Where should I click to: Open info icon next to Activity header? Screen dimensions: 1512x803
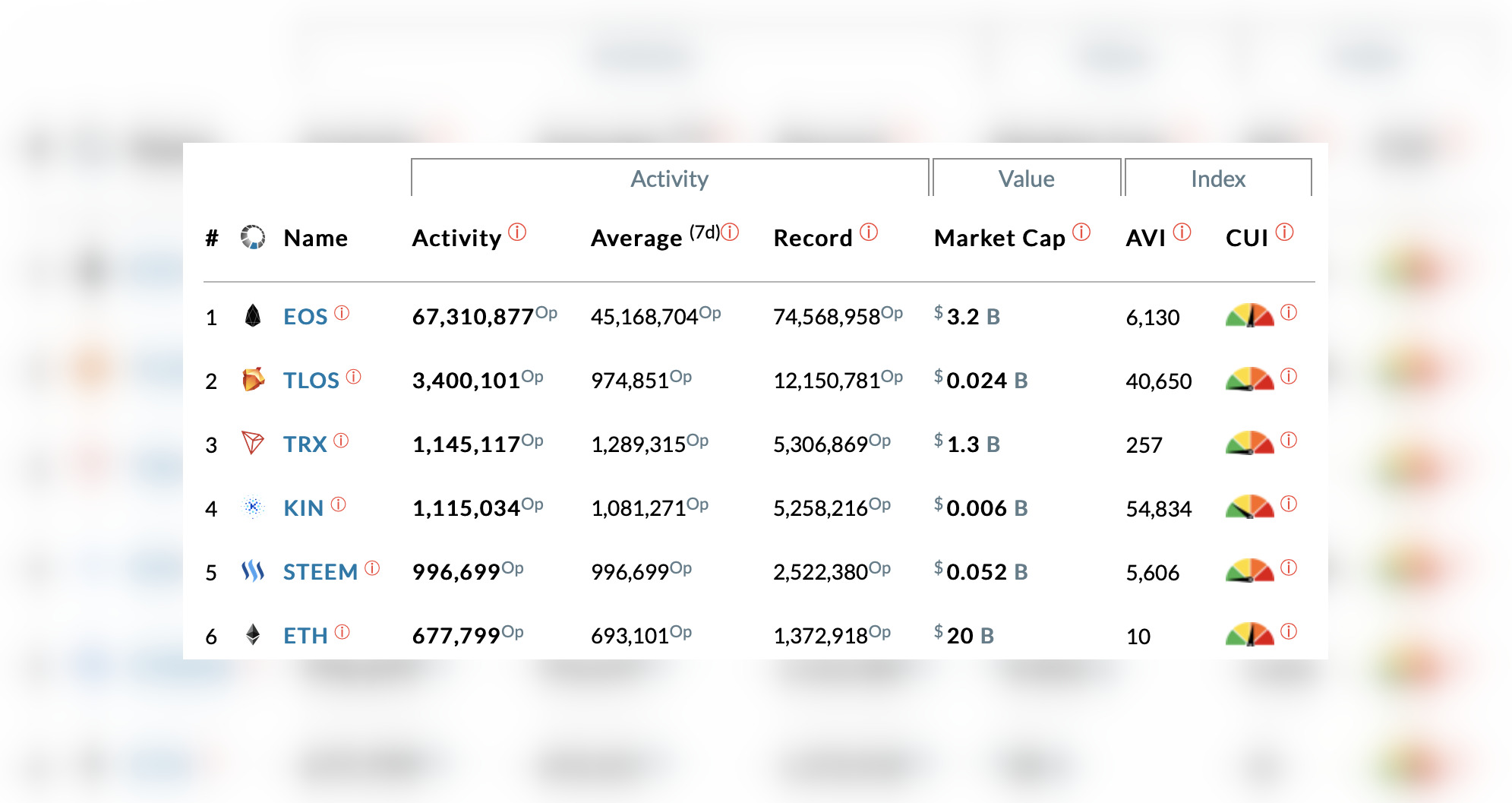click(517, 232)
